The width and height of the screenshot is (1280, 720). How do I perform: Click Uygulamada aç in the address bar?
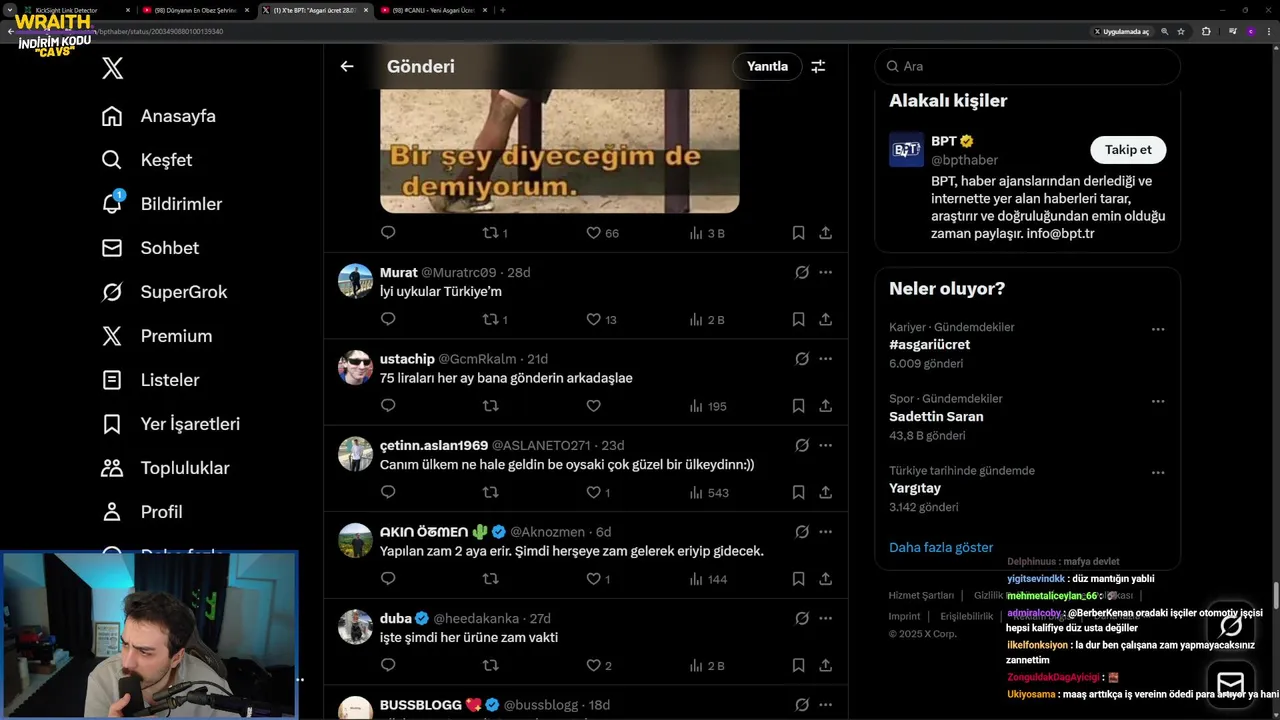coord(1121,31)
